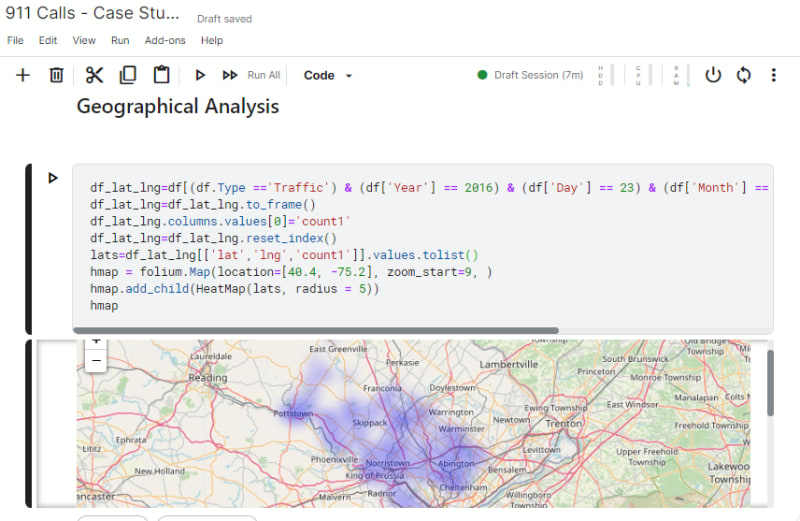Click Warminster on the map
The height and width of the screenshot is (521, 800).
tap(461, 429)
